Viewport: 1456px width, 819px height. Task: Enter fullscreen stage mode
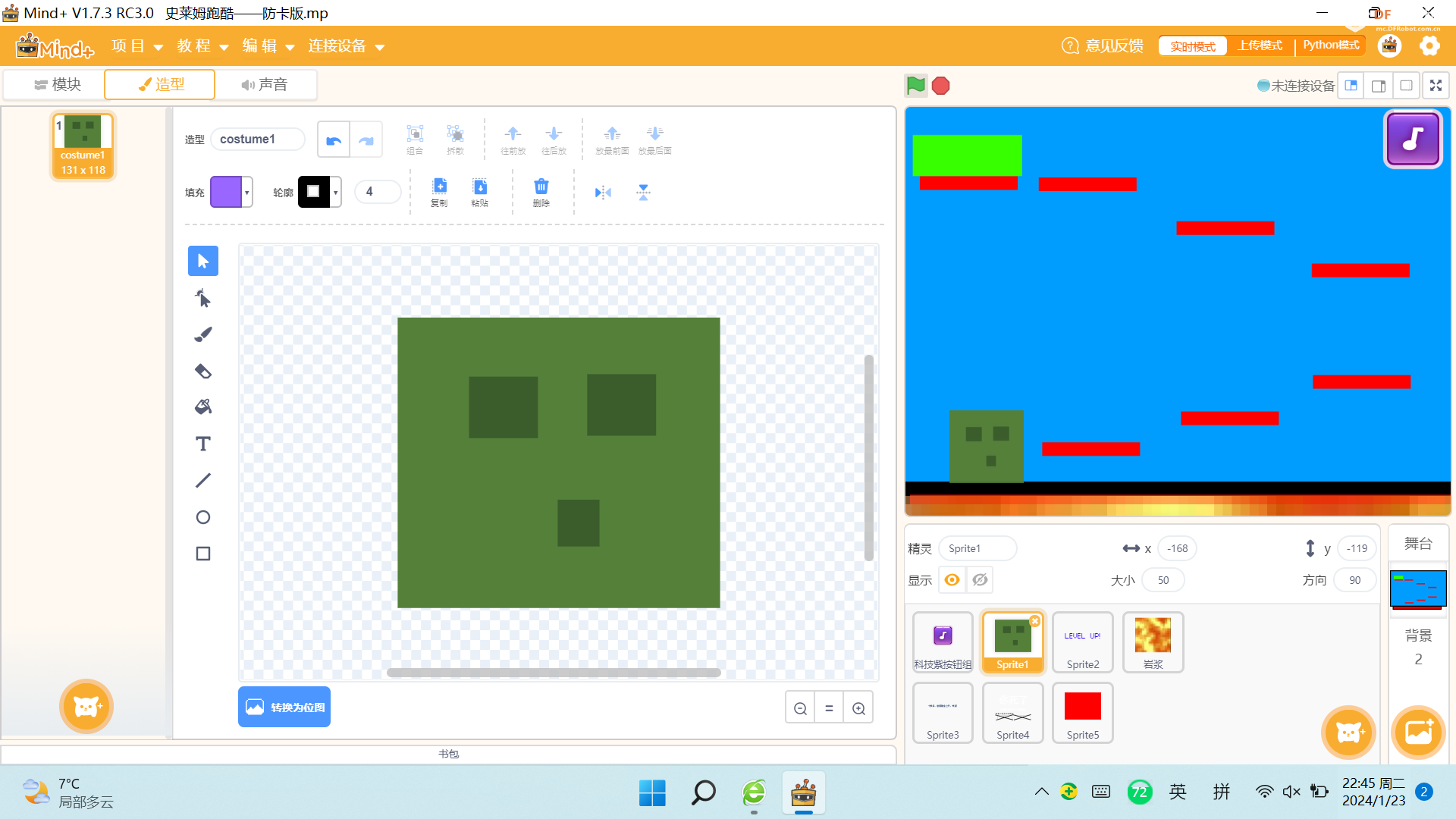1436,86
